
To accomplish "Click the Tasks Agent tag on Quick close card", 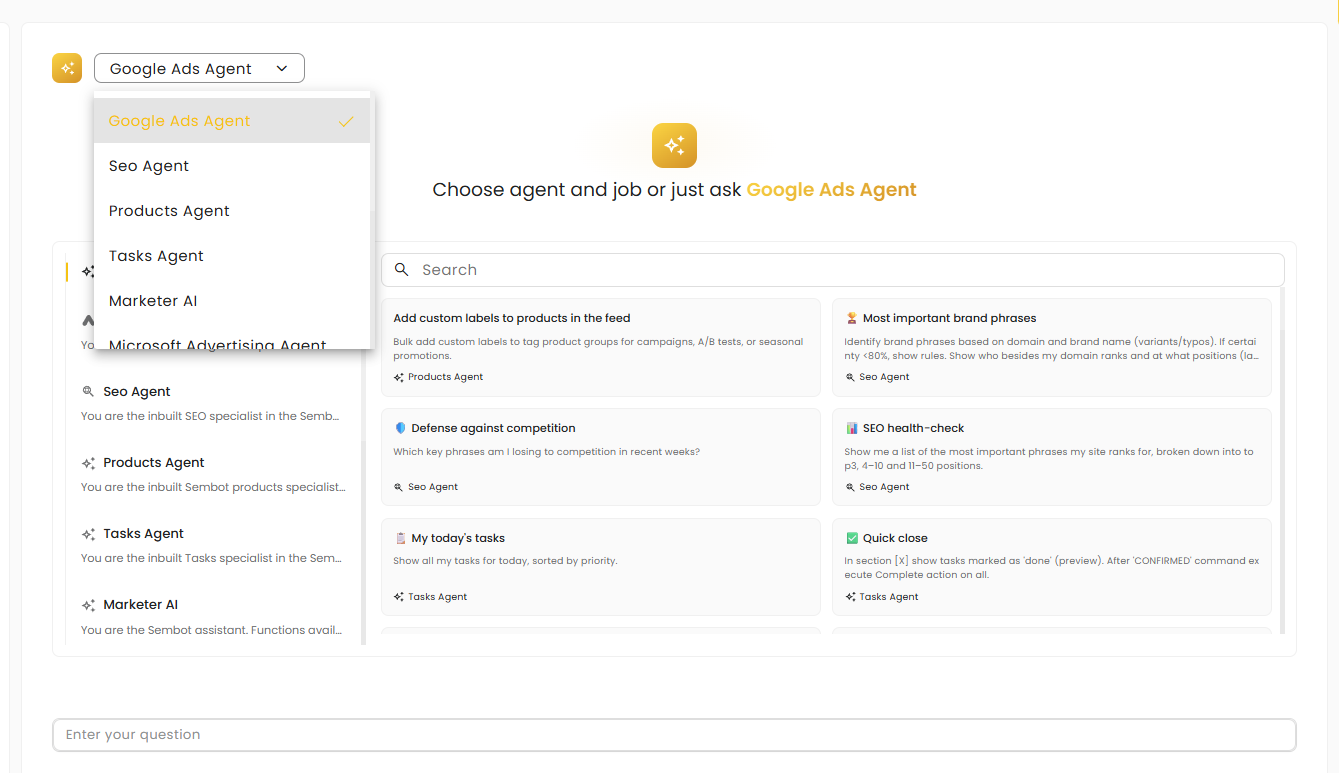I will click(882, 597).
